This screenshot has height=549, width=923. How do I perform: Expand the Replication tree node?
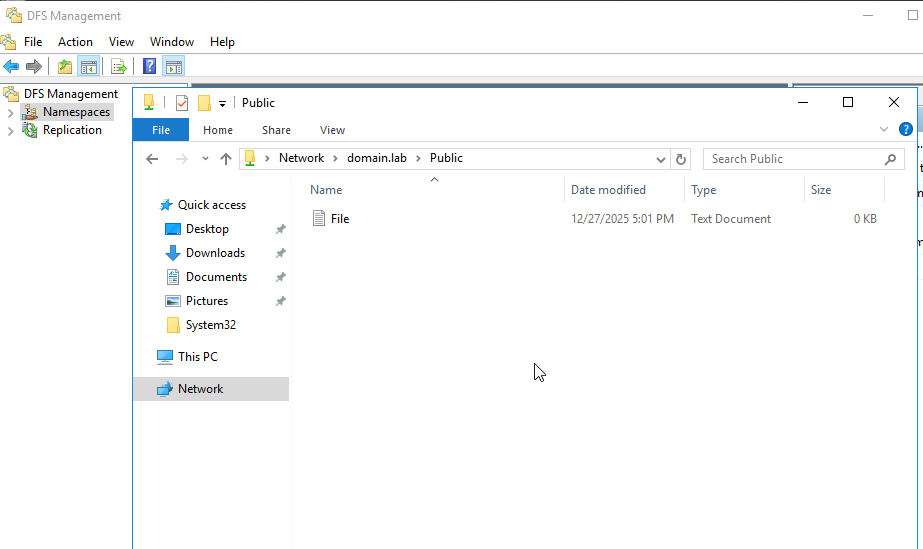(10, 130)
